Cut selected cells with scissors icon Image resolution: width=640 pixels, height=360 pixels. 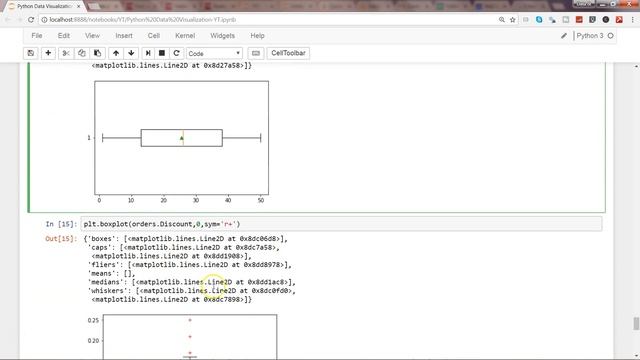point(66,53)
